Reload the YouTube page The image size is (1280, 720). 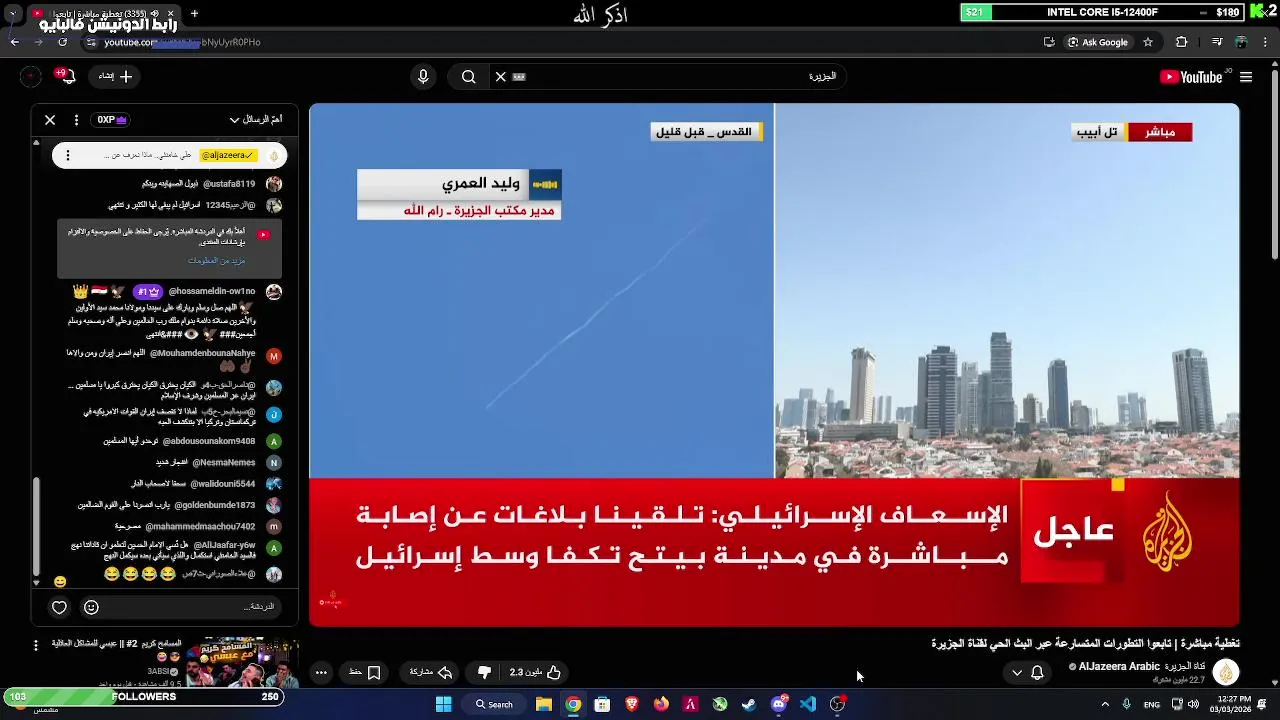point(62,42)
